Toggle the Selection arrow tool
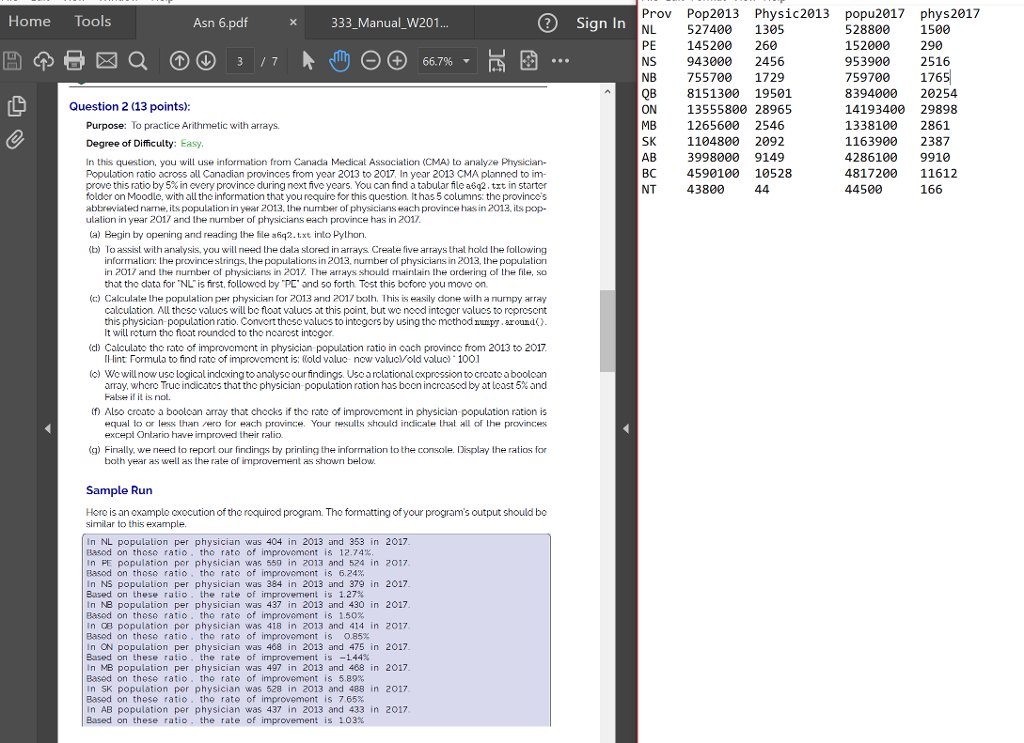The height and width of the screenshot is (743, 1024). [x=308, y=61]
